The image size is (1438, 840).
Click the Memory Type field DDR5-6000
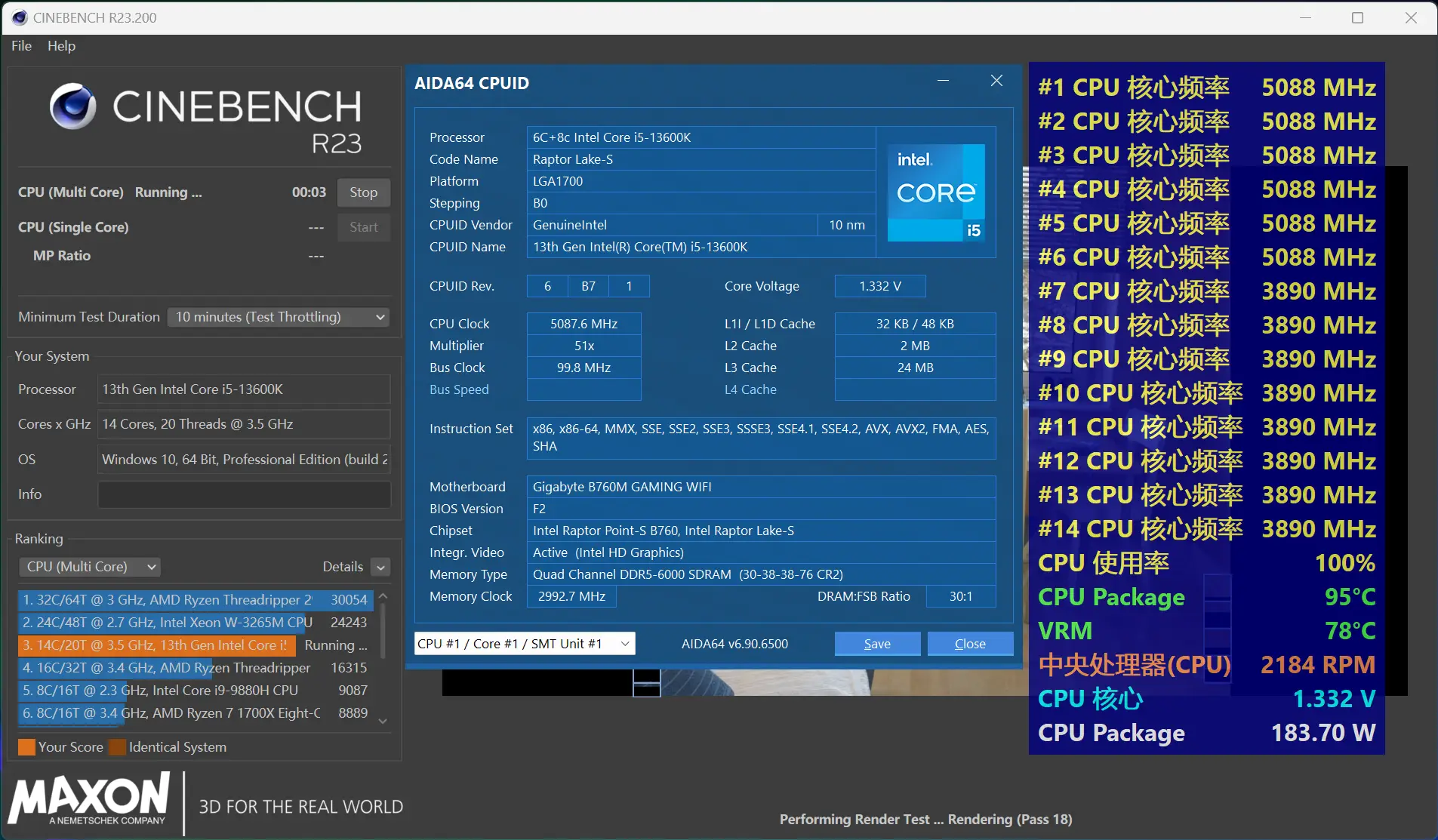[x=761, y=574]
